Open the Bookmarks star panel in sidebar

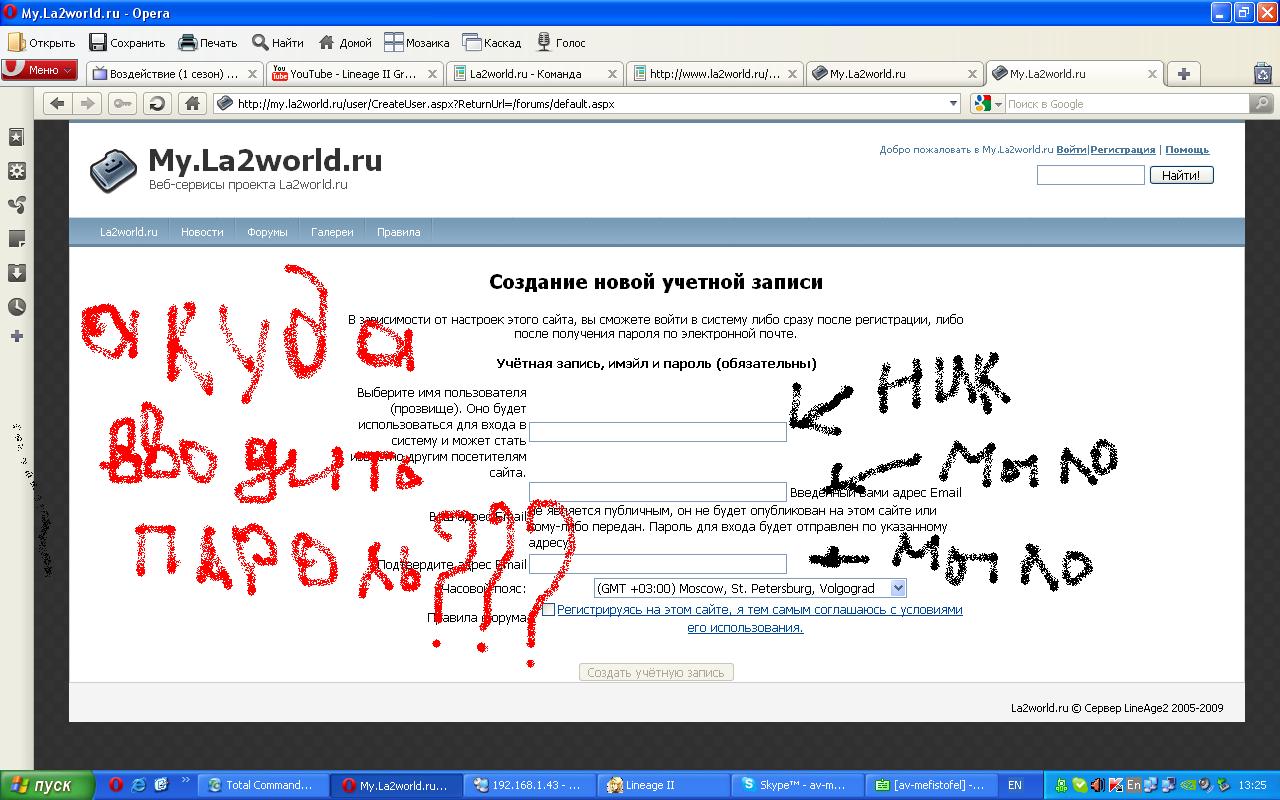pos(17,138)
